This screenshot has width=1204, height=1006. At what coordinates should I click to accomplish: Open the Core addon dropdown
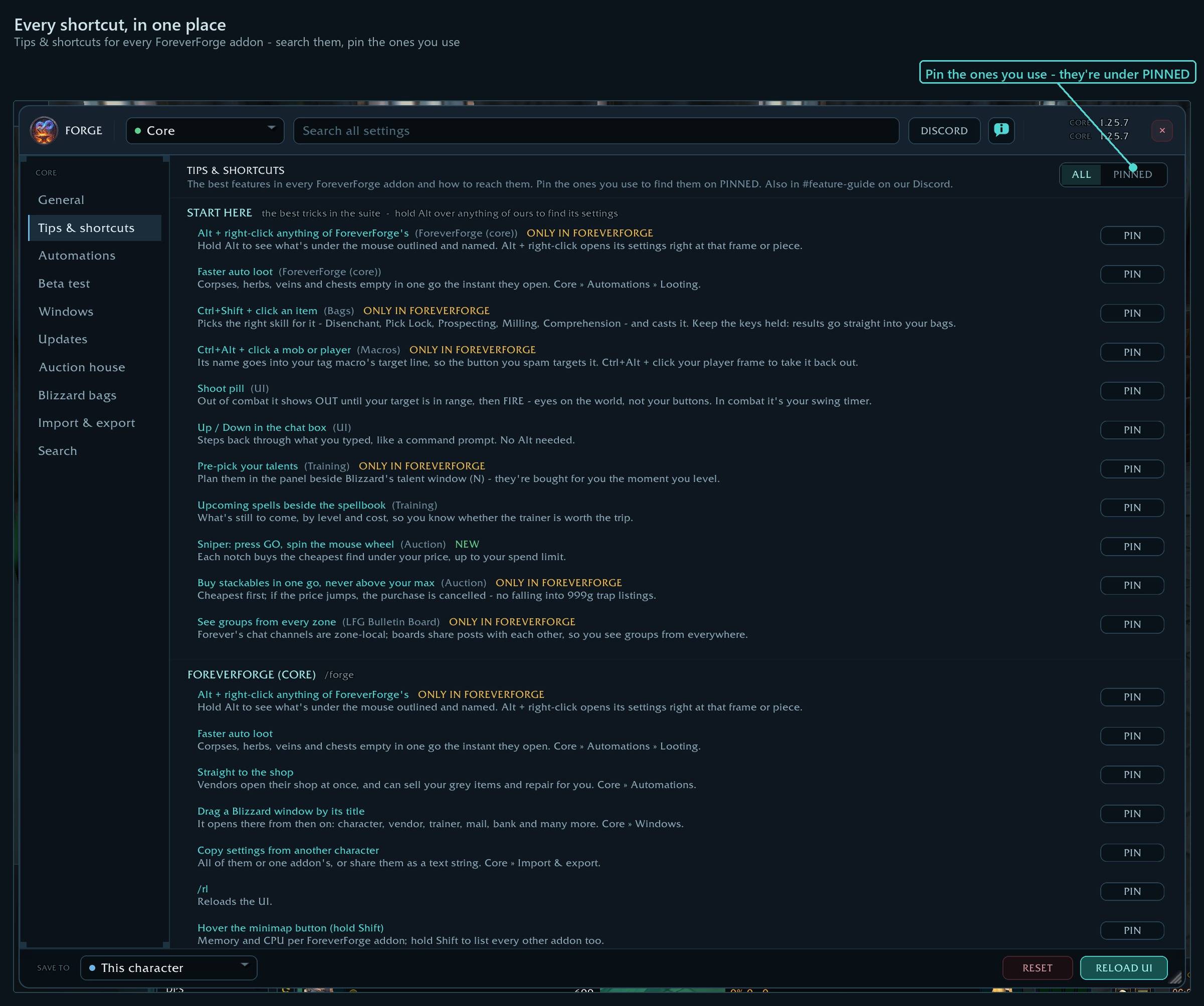point(205,131)
